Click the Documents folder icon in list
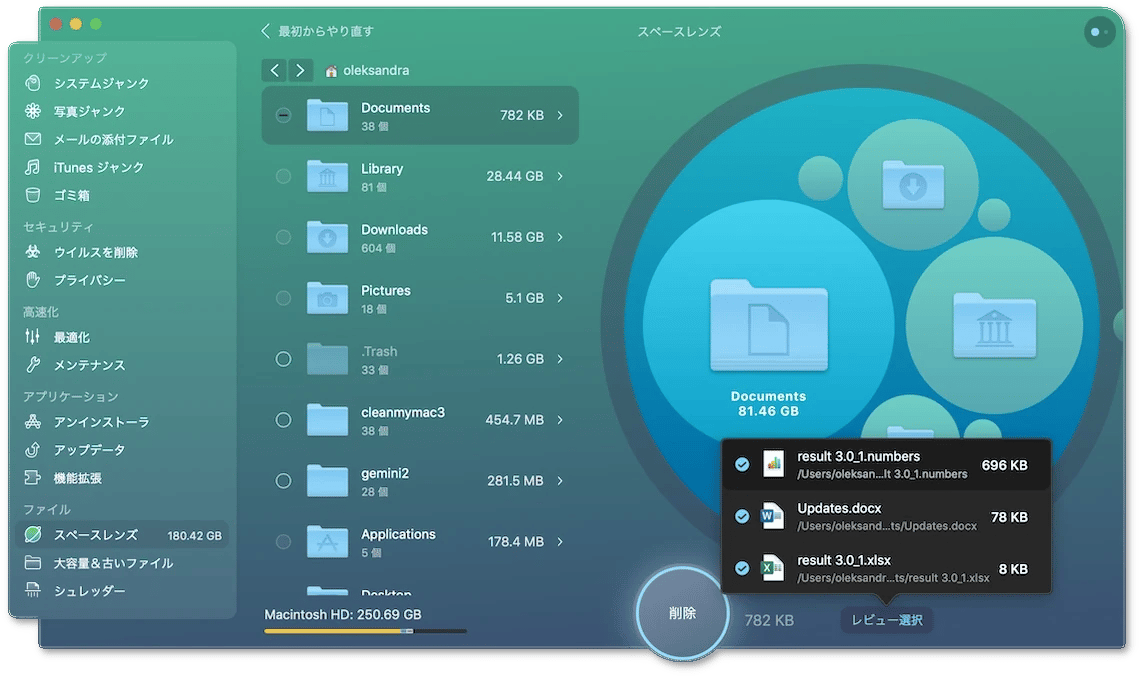Viewport: 1139px width, 677px height. (328, 115)
